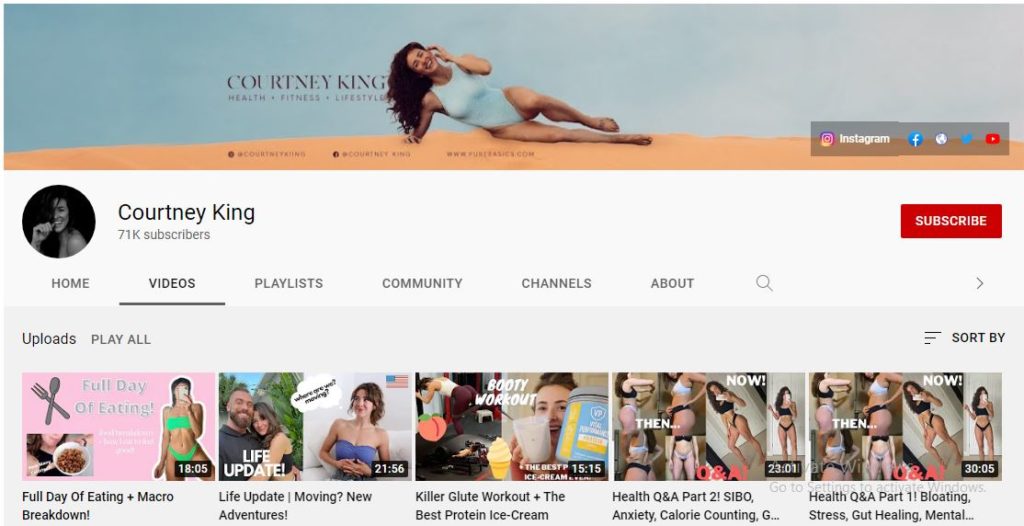
Task: Click title 'Killer Glute Workout + The Best Protein Ice-Cream'
Action: point(490,506)
